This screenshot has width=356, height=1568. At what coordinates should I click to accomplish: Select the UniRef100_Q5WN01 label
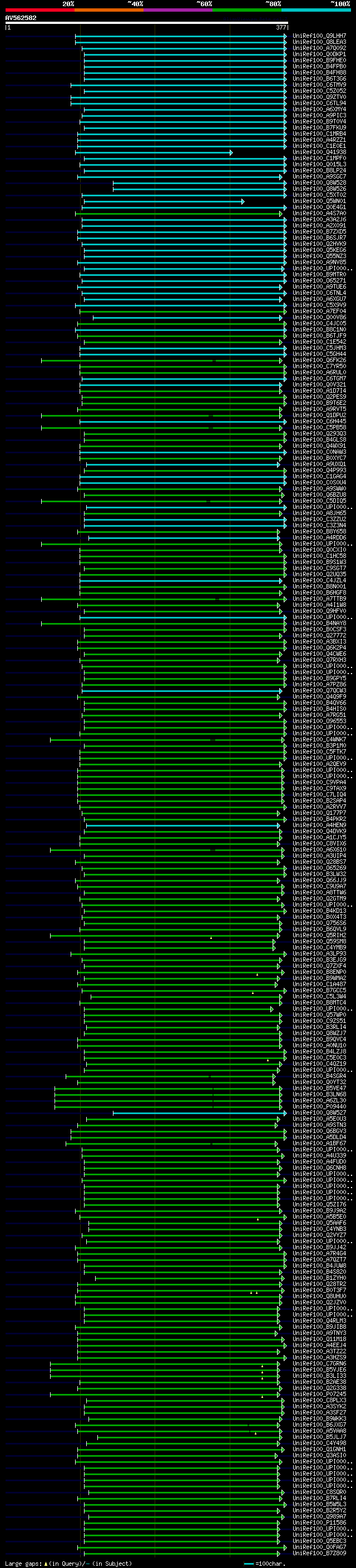(319, 201)
